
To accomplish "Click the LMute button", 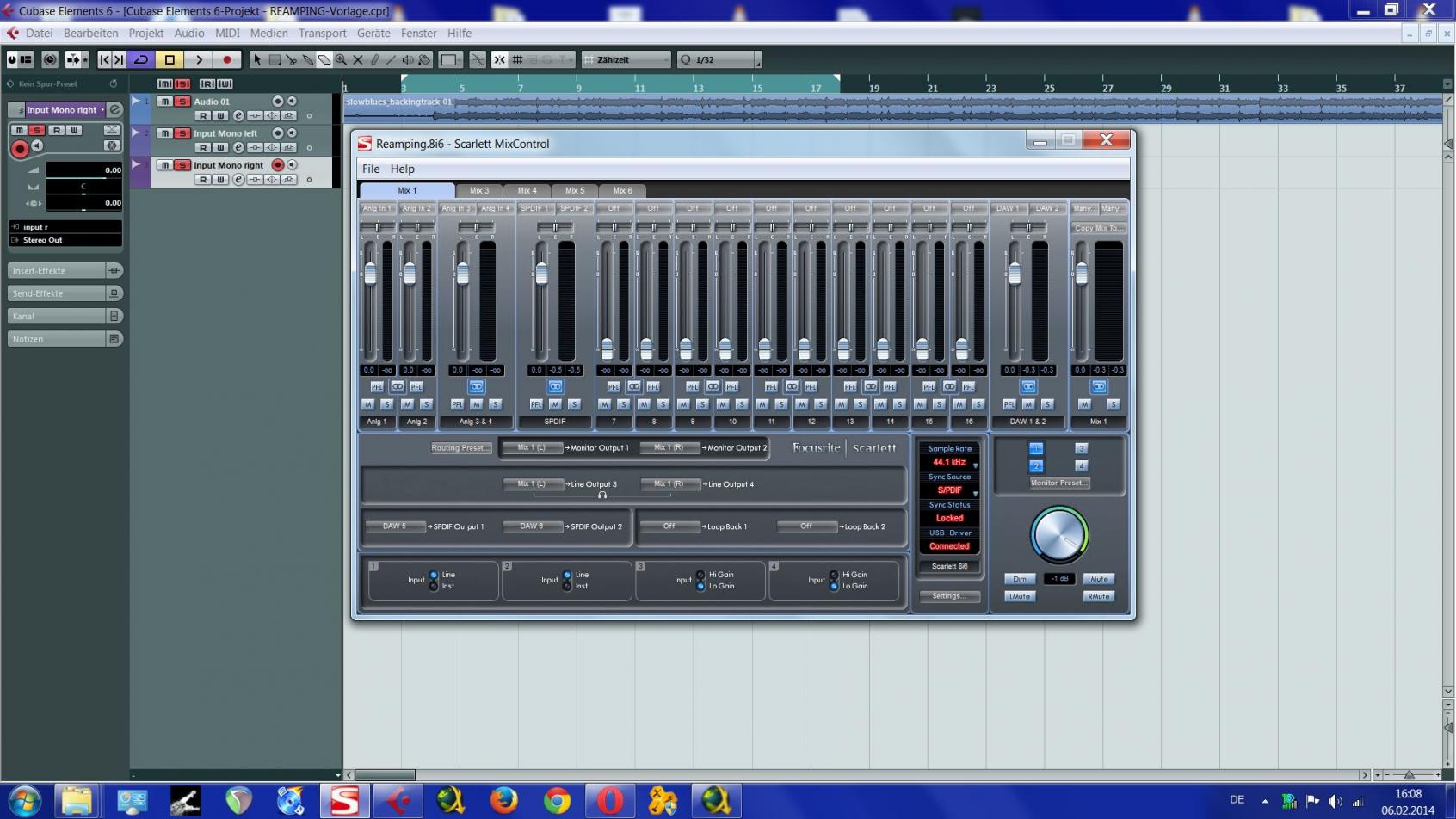I will point(1019,596).
